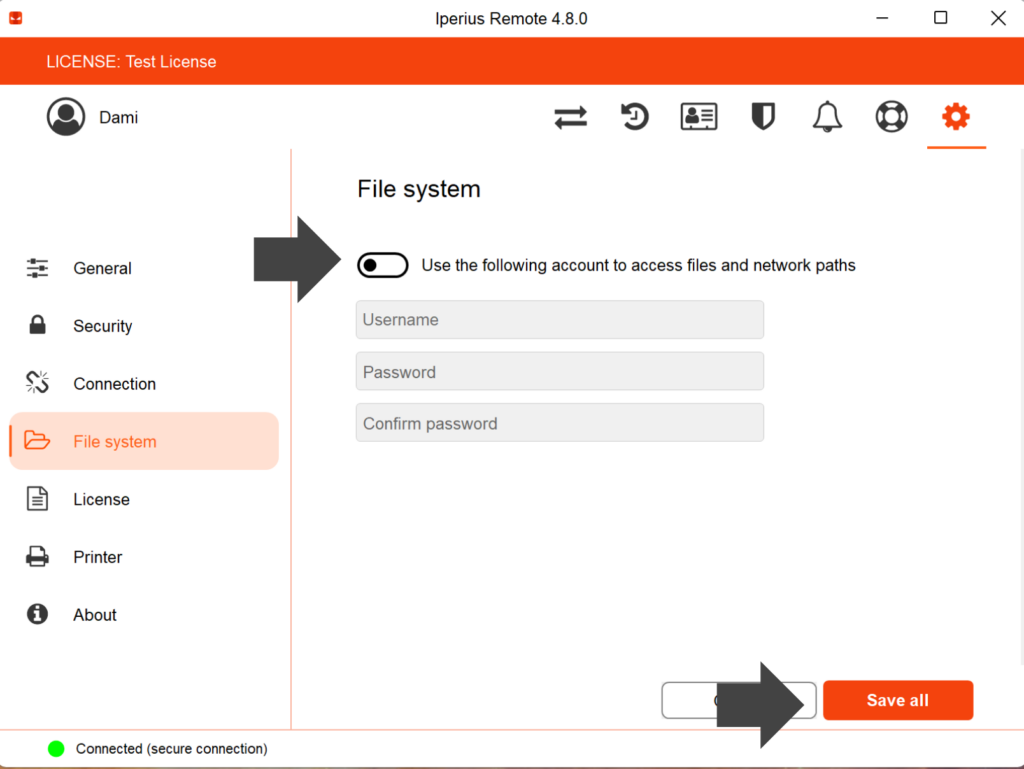The height and width of the screenshot is (769, 1024).
Task: Click the document icon beside License
Action: (x=37, y=499)
